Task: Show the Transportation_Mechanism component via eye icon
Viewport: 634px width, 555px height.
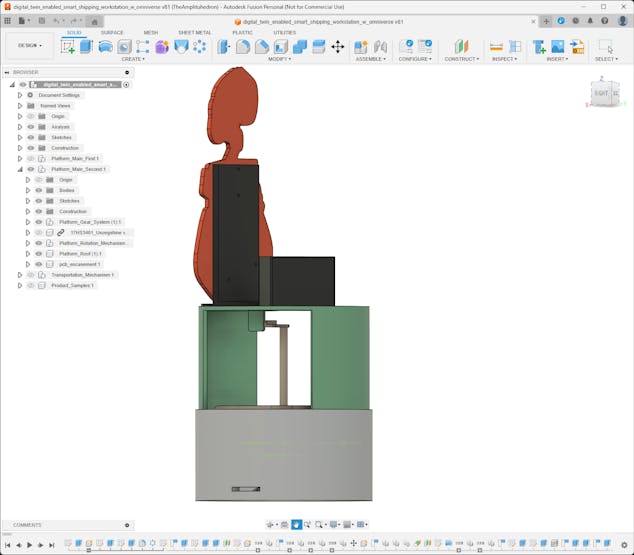Action: [31, 274]
